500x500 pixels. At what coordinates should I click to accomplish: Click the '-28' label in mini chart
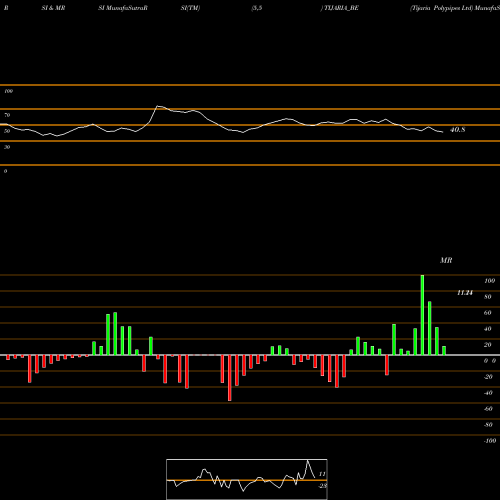click(323, 486)
